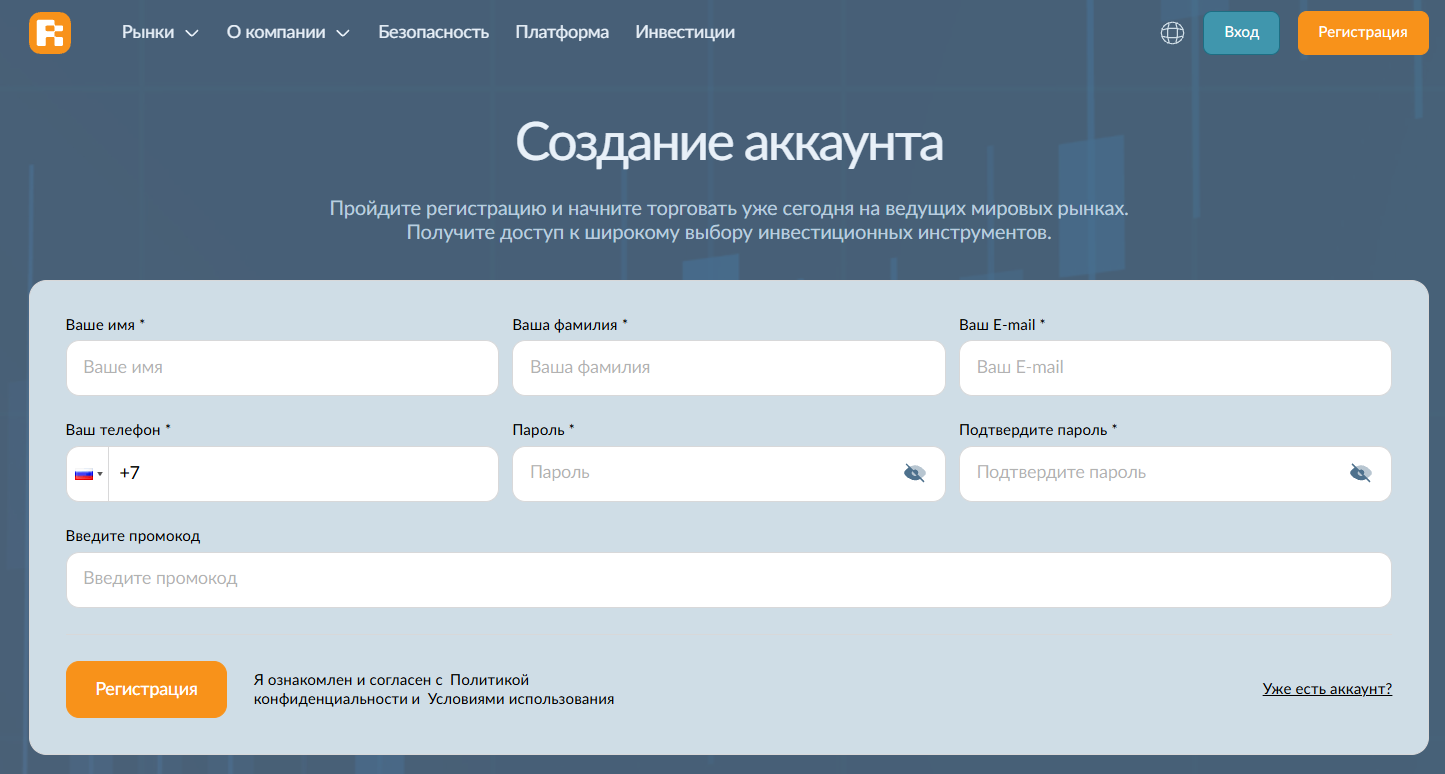Open the Условиями использования link

[x=520, y=700]
